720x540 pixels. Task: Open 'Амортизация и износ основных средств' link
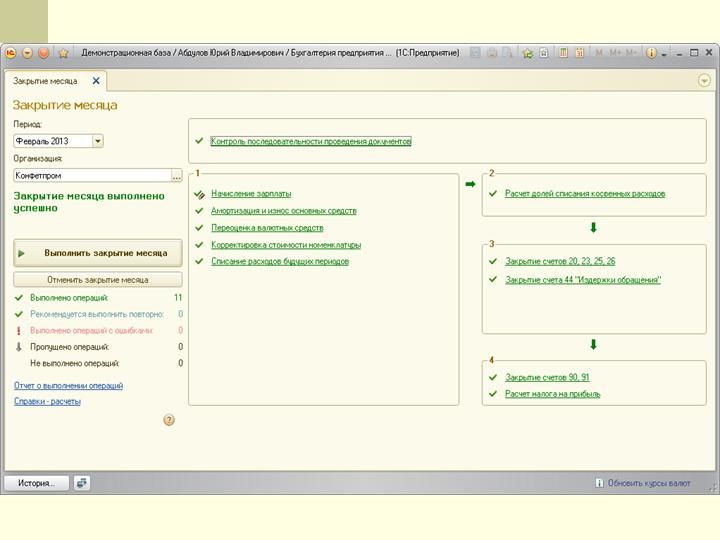(x=284, y=211)
